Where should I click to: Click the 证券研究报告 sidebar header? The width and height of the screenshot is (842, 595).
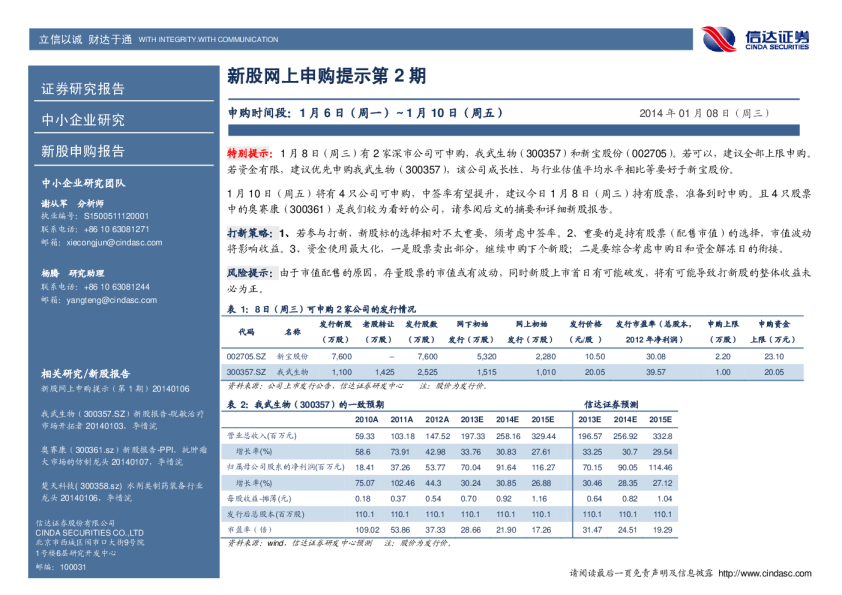(84, 89)
